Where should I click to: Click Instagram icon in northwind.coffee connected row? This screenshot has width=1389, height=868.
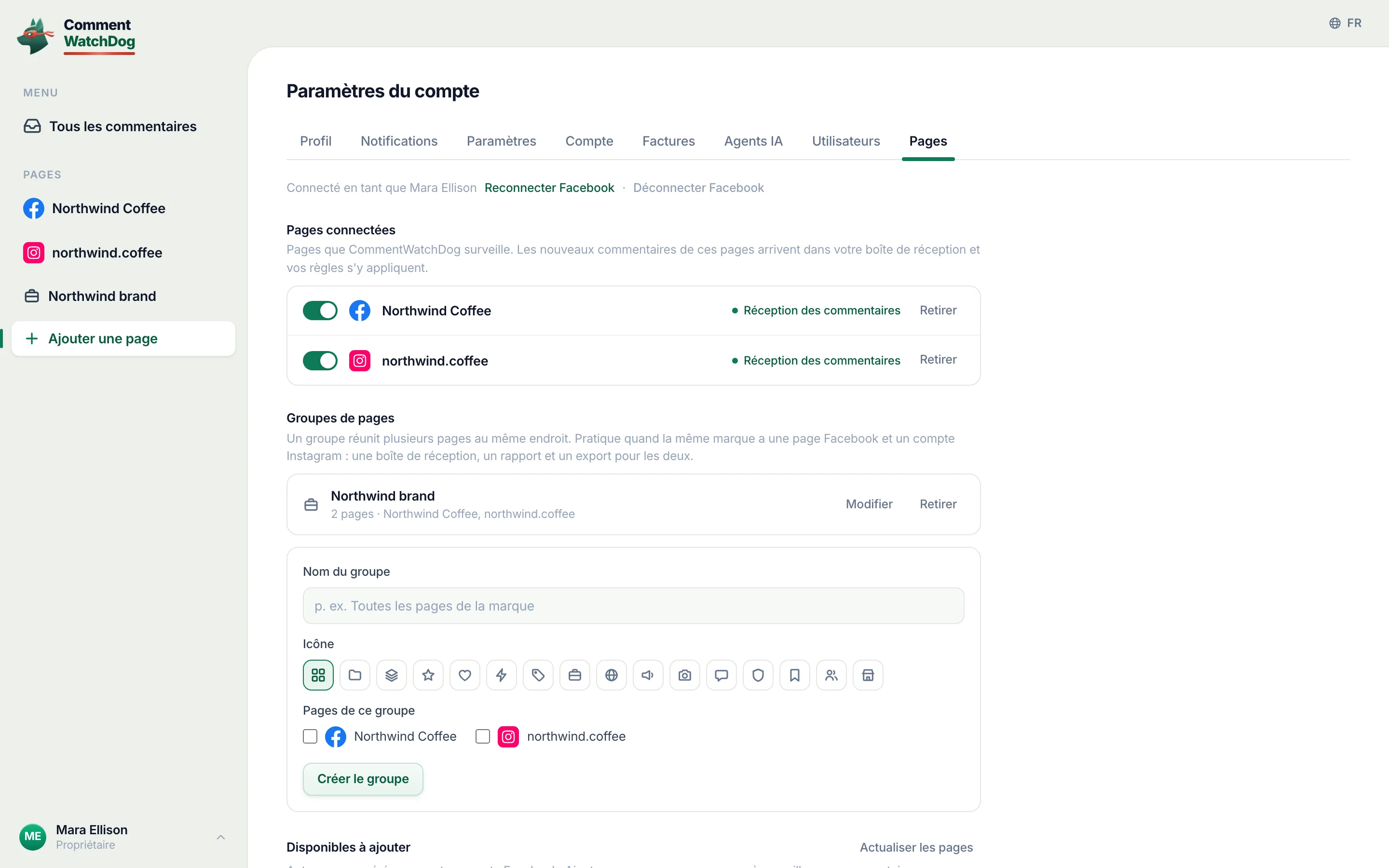click(360, 361)
